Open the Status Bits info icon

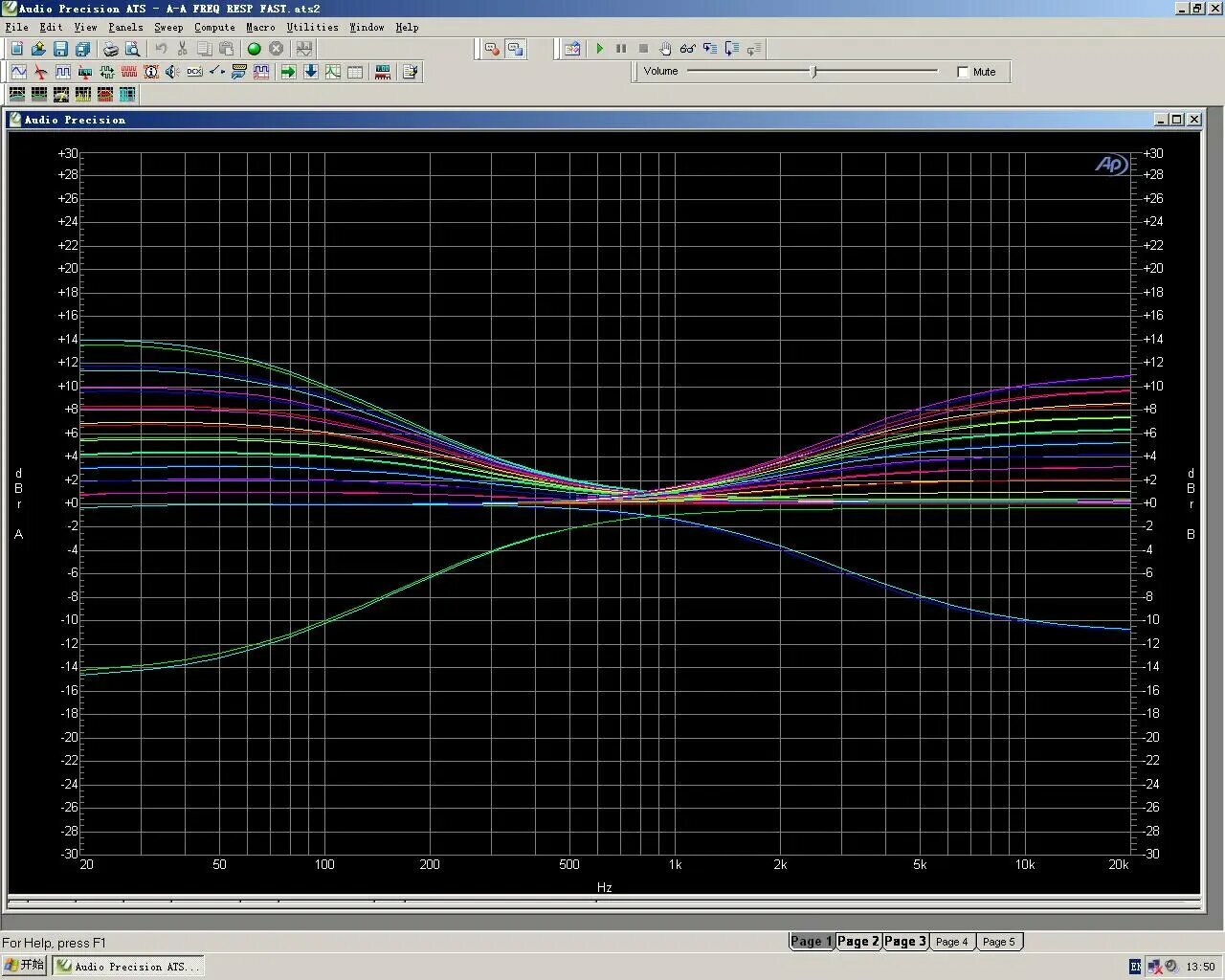150,72
